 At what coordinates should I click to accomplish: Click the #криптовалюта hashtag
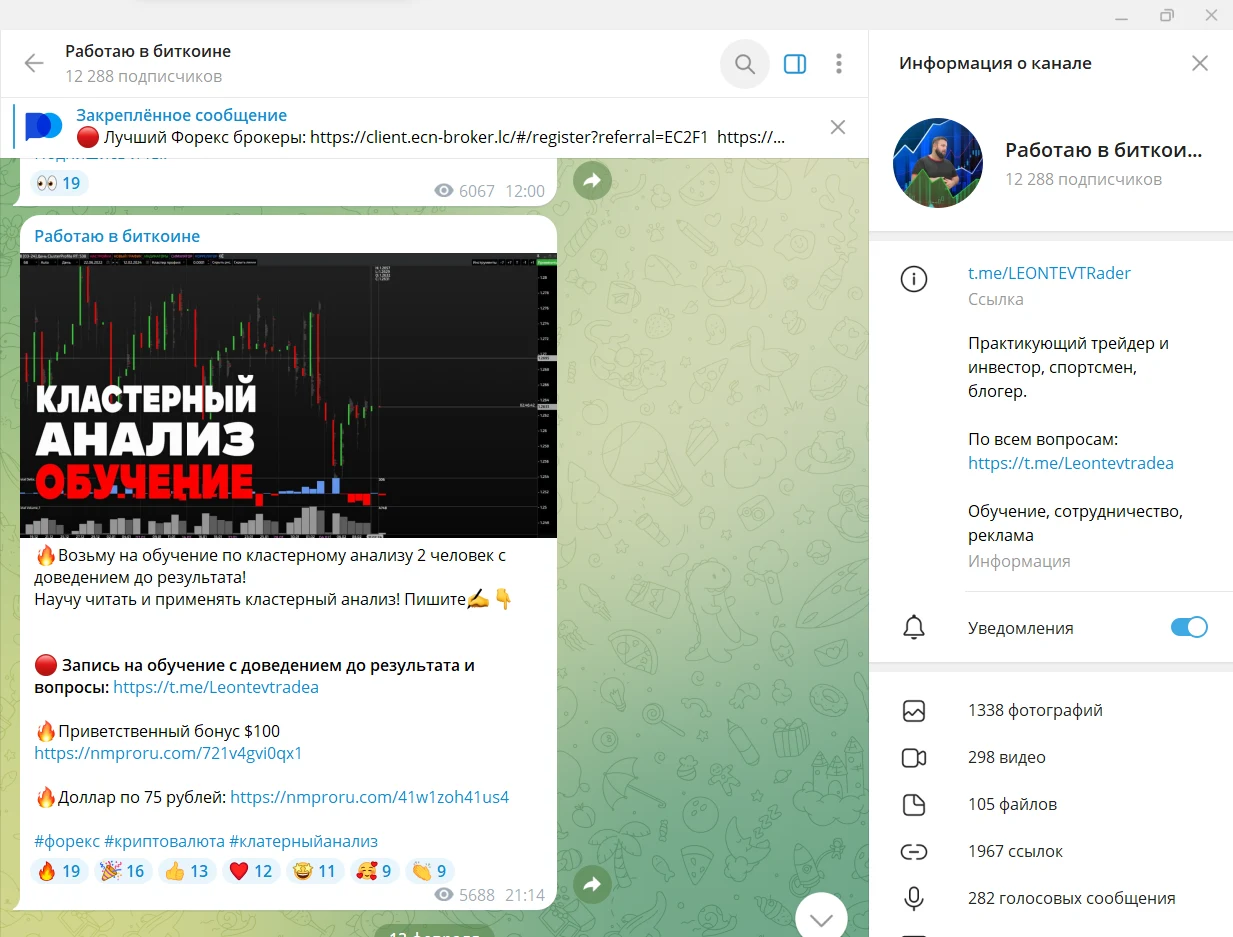pyautogui.click(x=164, y=842)
